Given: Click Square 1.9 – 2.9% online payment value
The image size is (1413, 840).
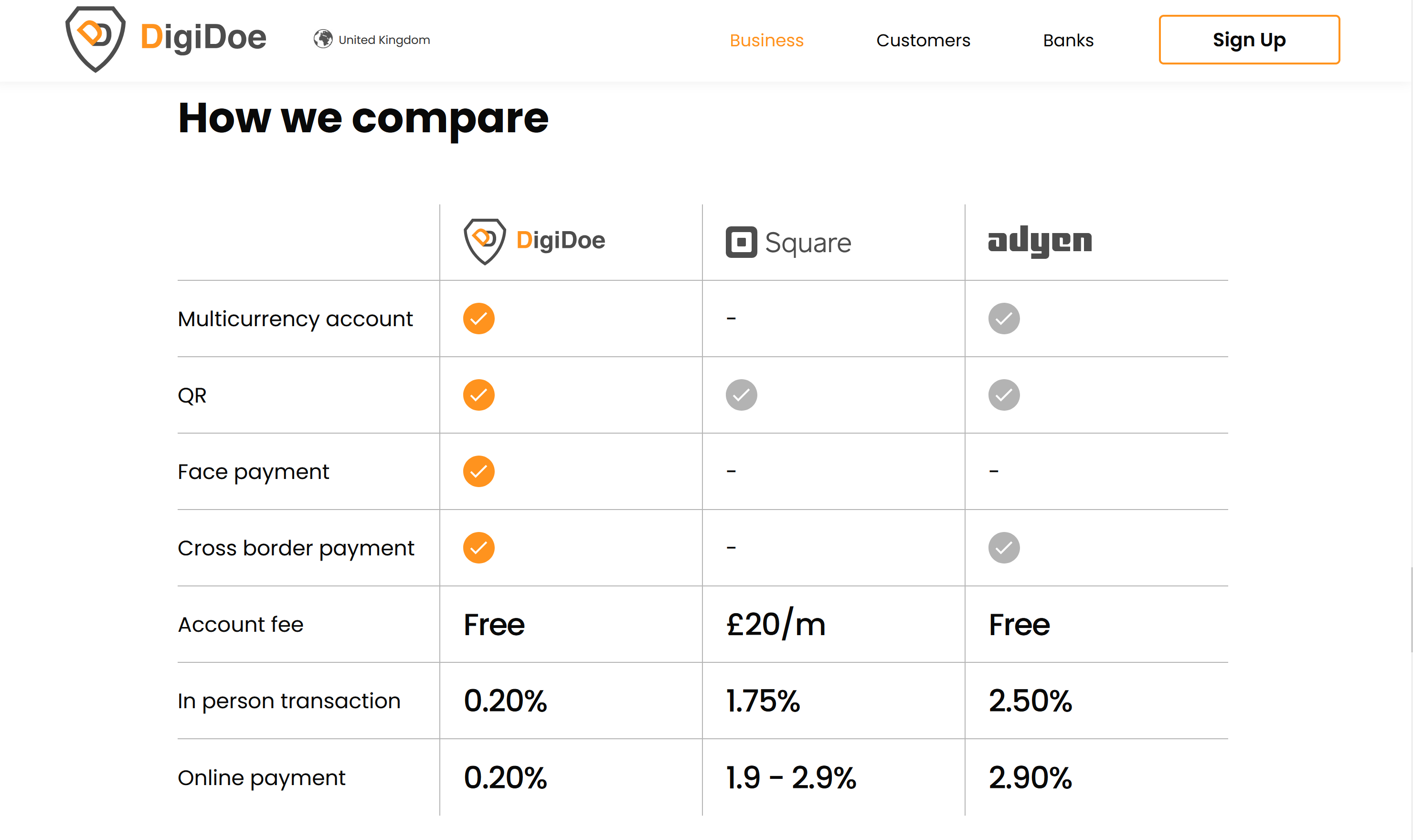Looking at the screenshot, I should pyautogui.click(x=791, y=777).
